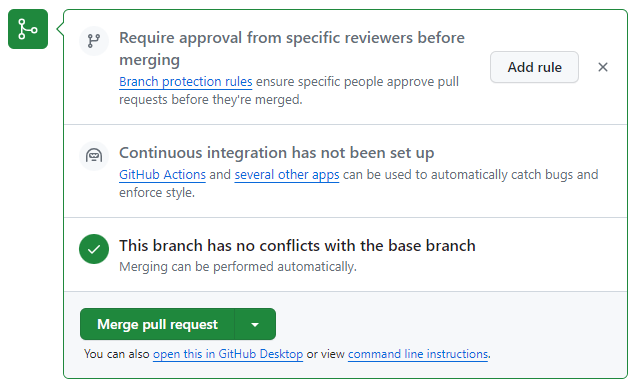Click the git branch icon beside reviewer approval

pos(94,41)
